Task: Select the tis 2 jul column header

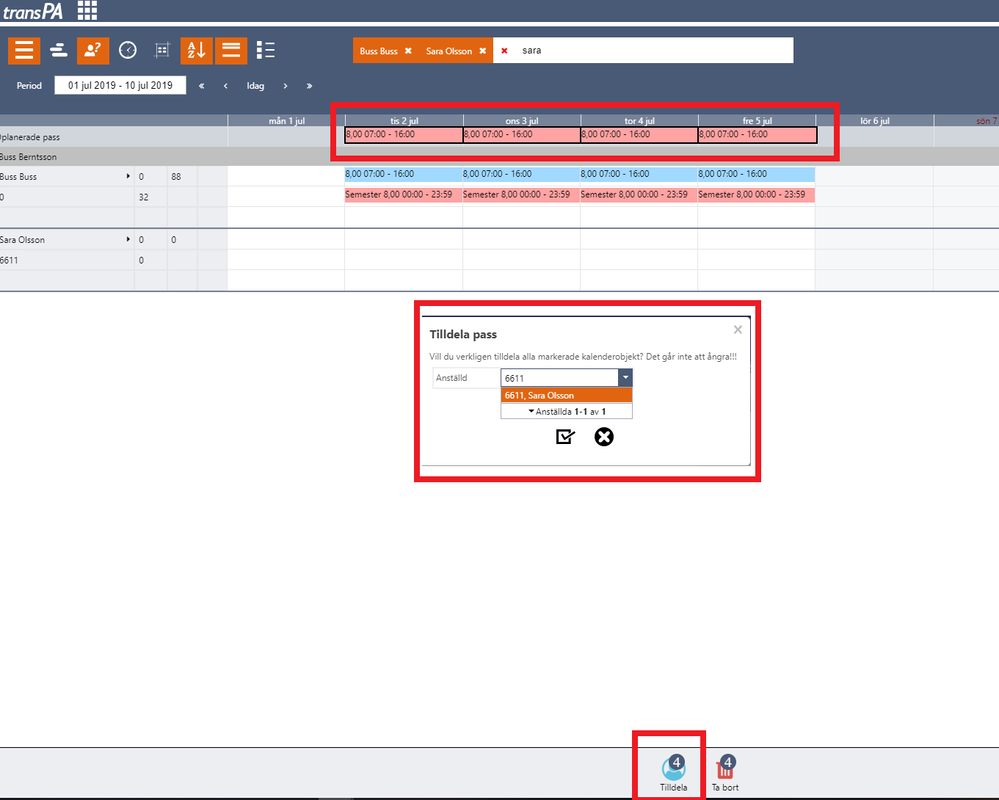Action: click(404, 120)
